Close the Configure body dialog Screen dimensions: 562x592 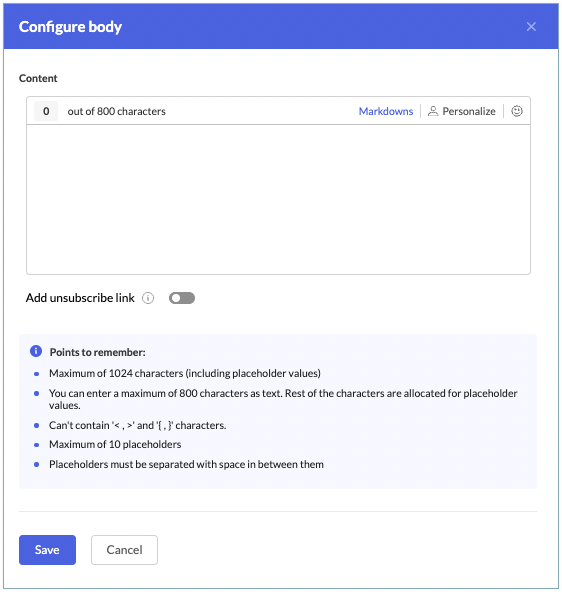click(531, 26)
